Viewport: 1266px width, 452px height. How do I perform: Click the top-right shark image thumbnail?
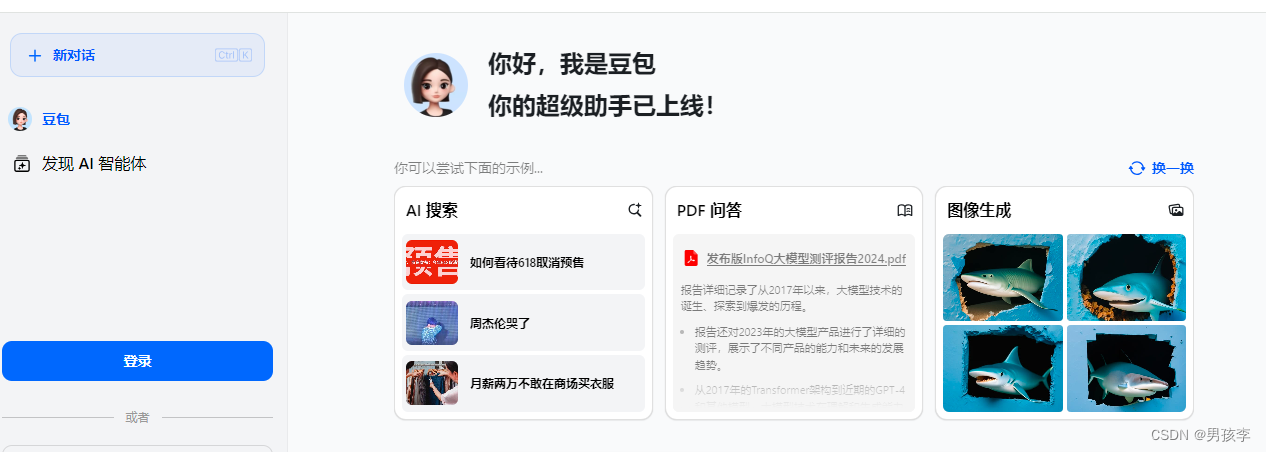pos(1126,277)
